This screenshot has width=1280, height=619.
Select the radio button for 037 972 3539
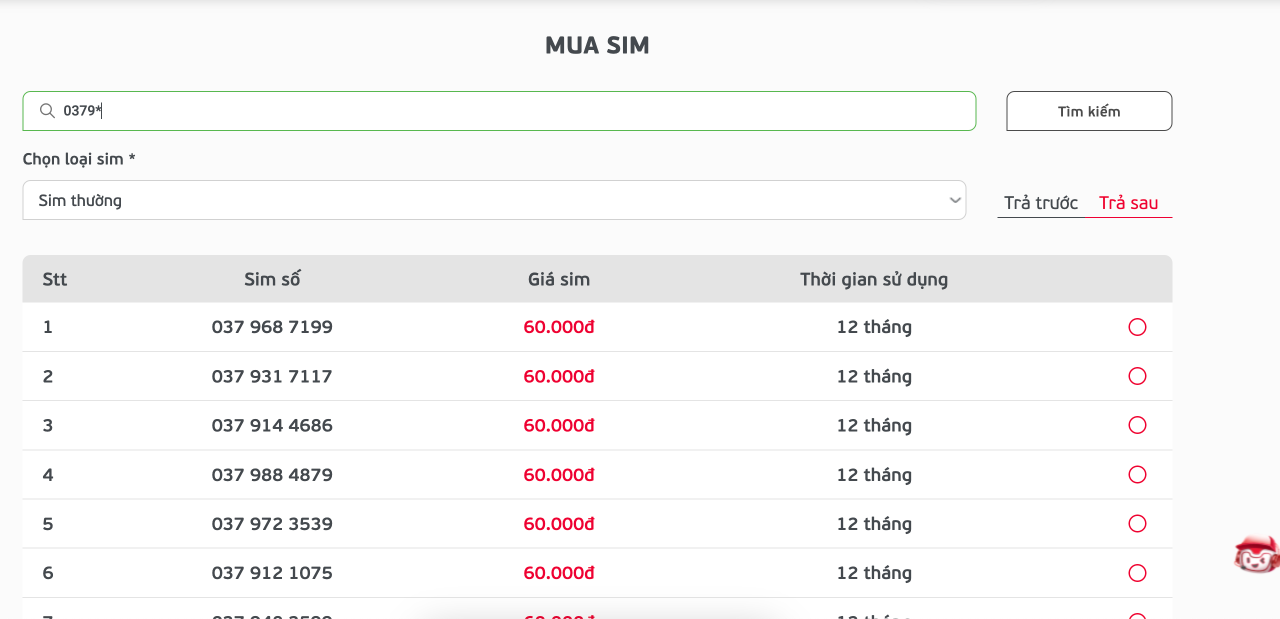(x=1137, y=523)
